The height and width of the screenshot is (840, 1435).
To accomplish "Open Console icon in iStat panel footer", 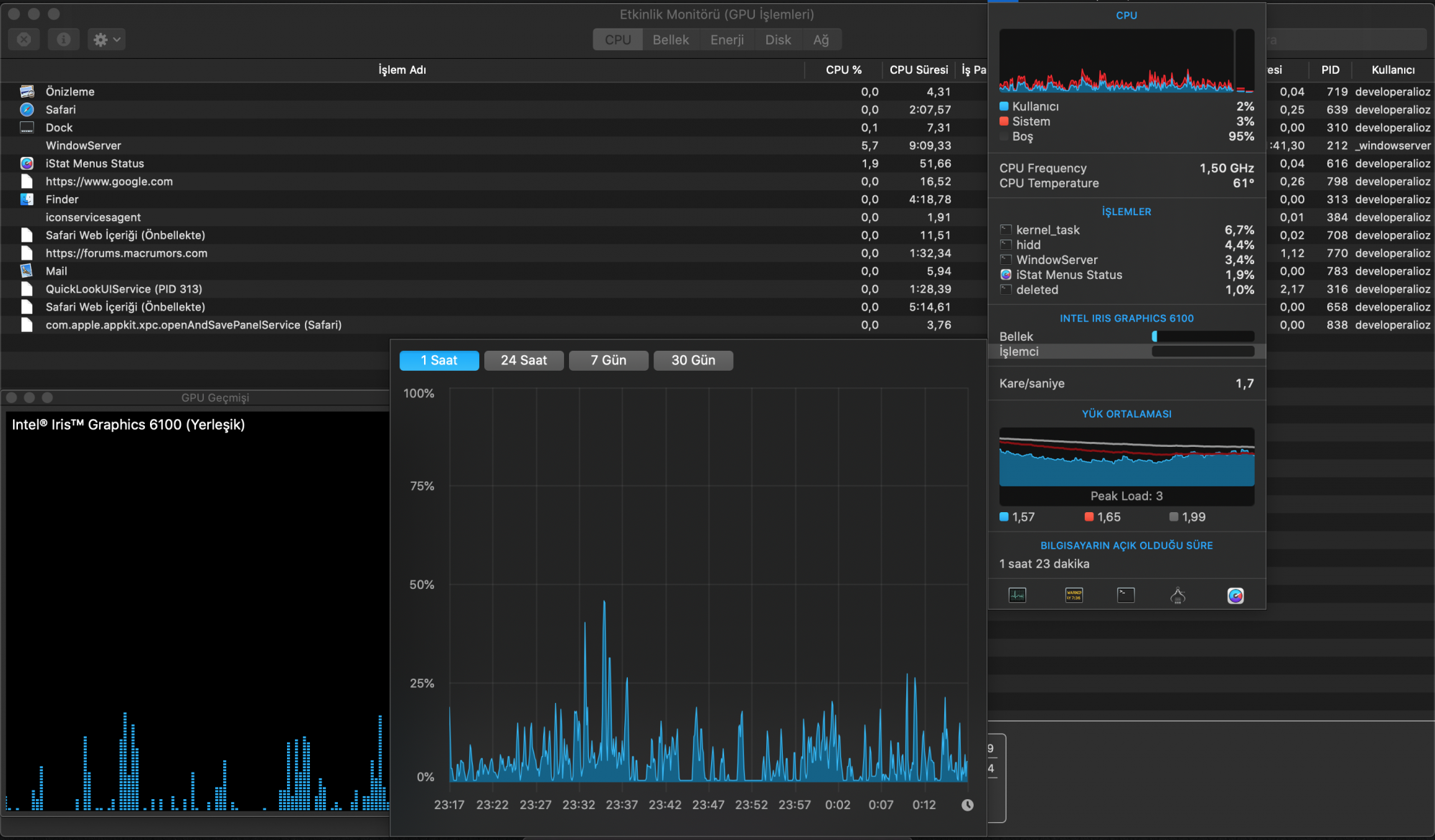I will click(1074, 595).
